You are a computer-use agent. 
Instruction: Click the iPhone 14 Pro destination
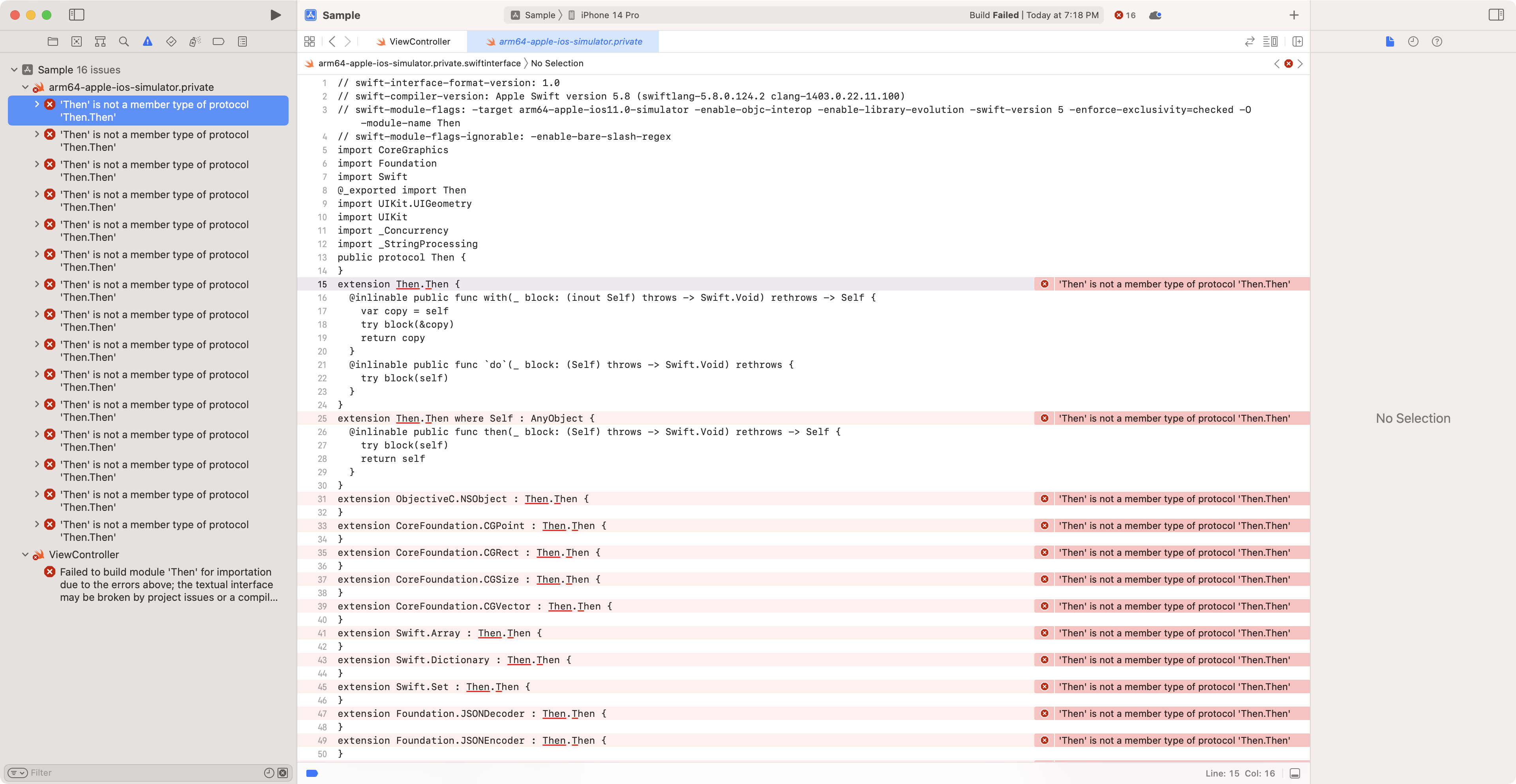pos(609,15)
